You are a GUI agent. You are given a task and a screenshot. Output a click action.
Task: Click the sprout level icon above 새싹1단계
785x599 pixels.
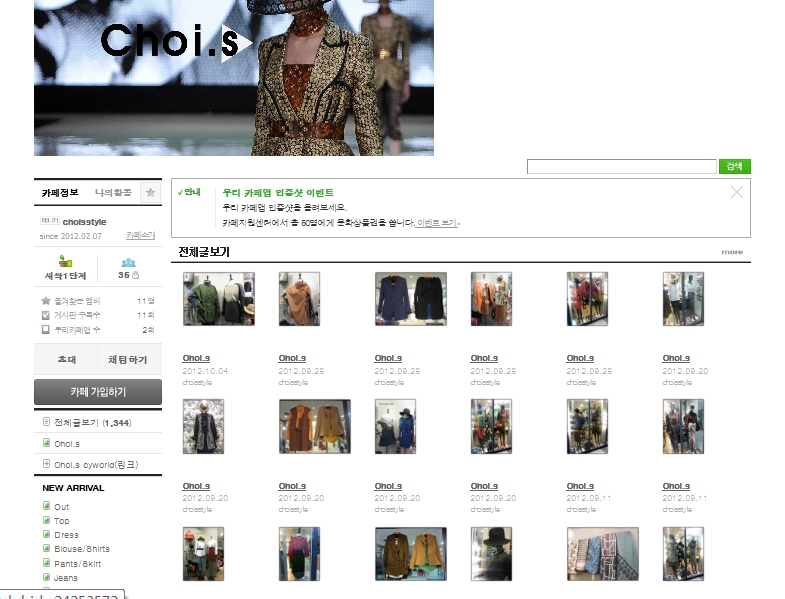click(x=65, y=262)
